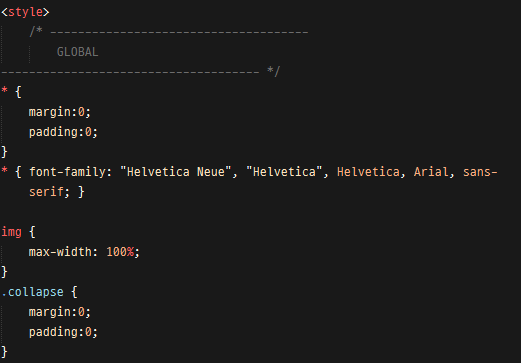Click the first margin:0 declaration

(60, 112)
